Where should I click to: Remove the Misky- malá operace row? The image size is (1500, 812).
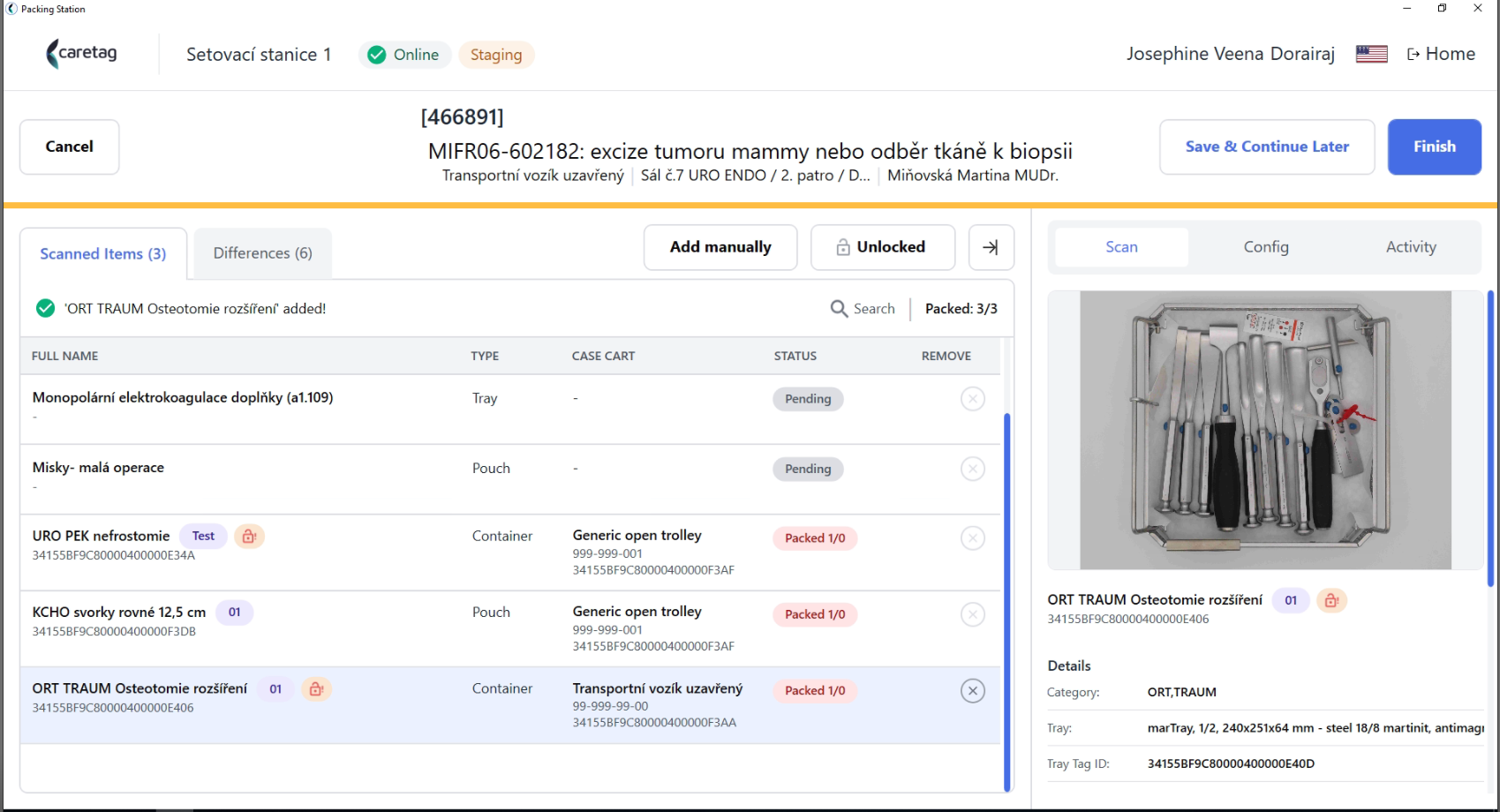click(972, 469)
